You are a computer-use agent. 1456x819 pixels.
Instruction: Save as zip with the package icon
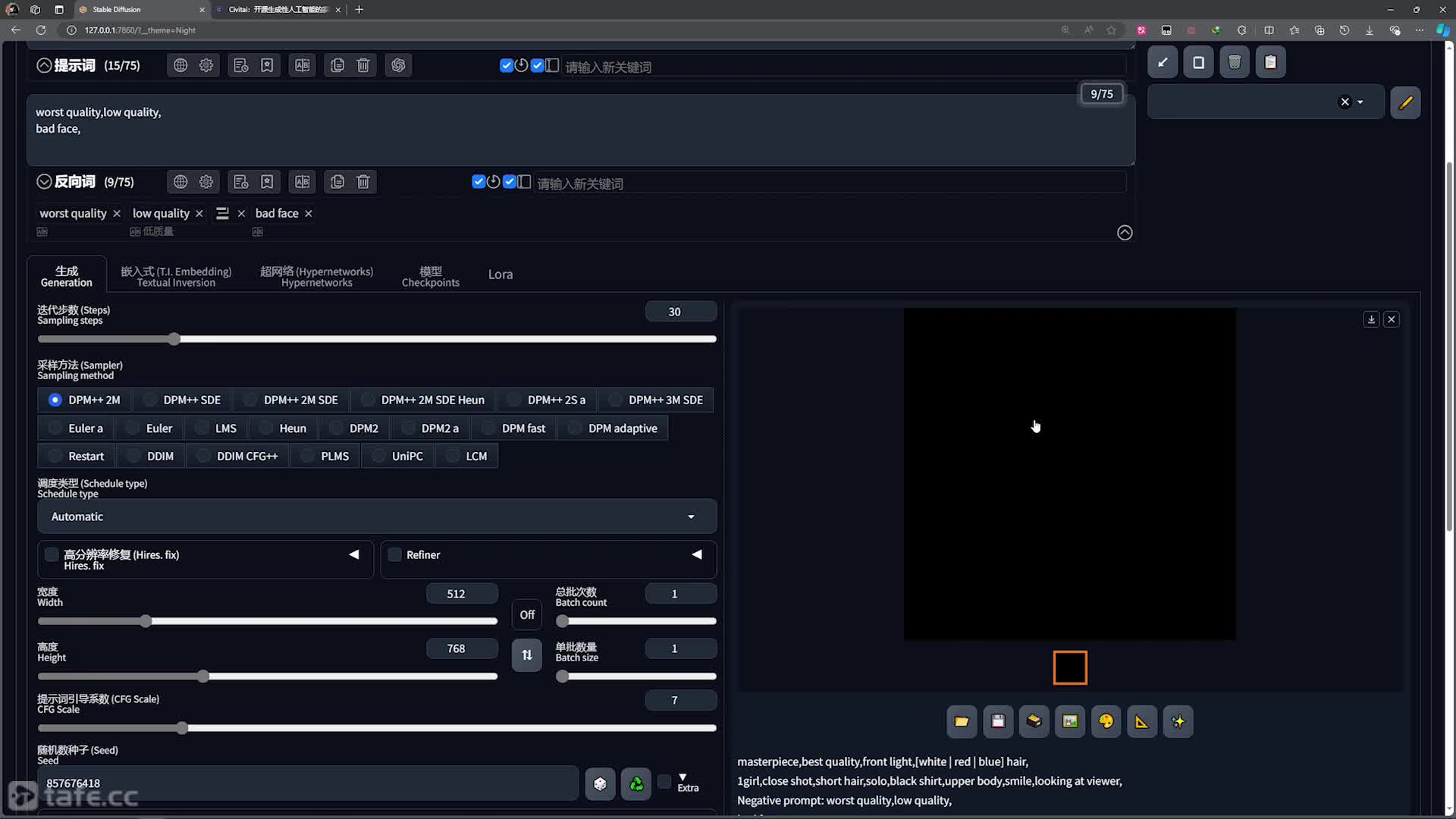pos(1034,721)
